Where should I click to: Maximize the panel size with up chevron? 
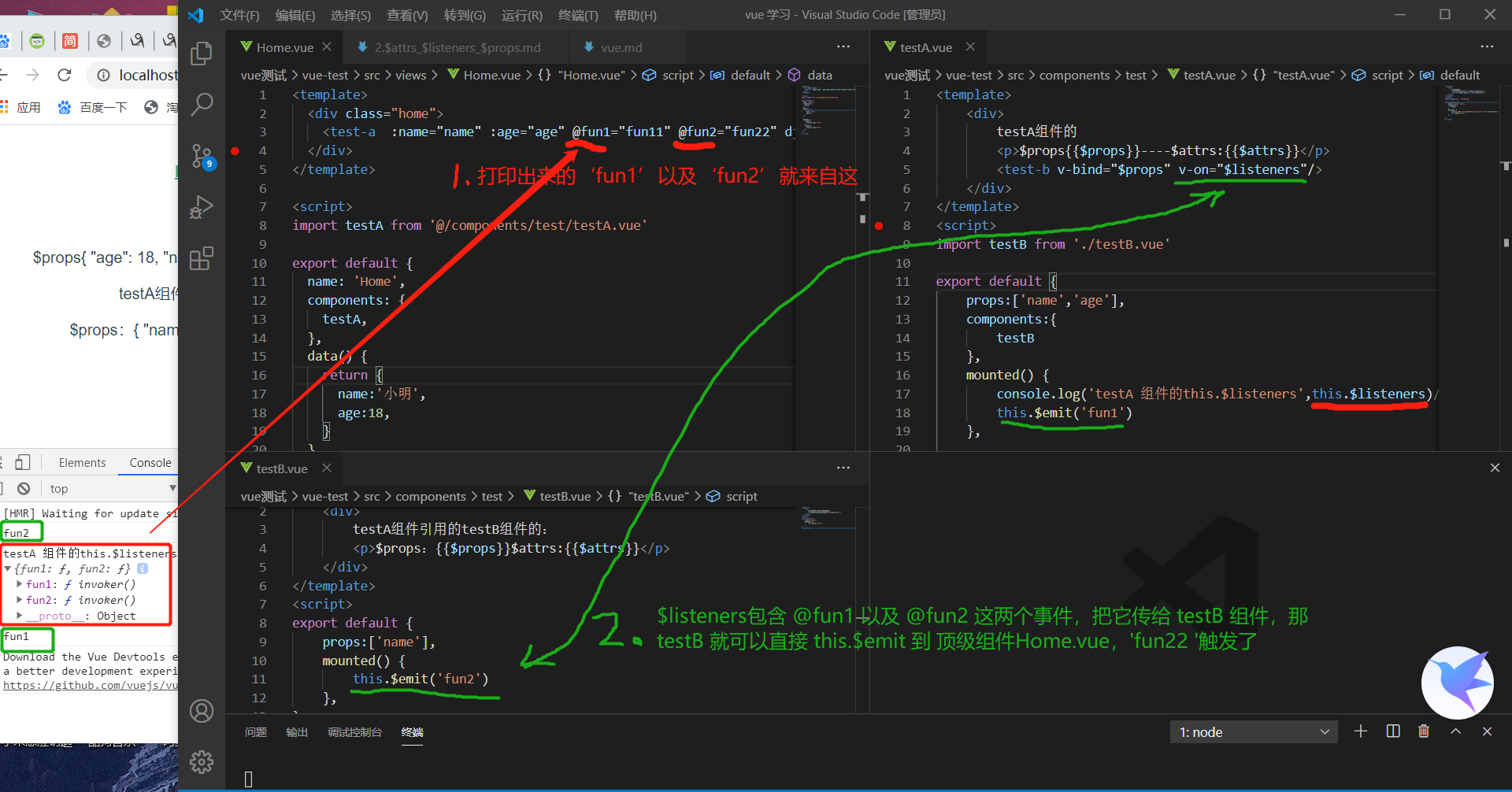pyautogui.click(x=1455, y=731)
